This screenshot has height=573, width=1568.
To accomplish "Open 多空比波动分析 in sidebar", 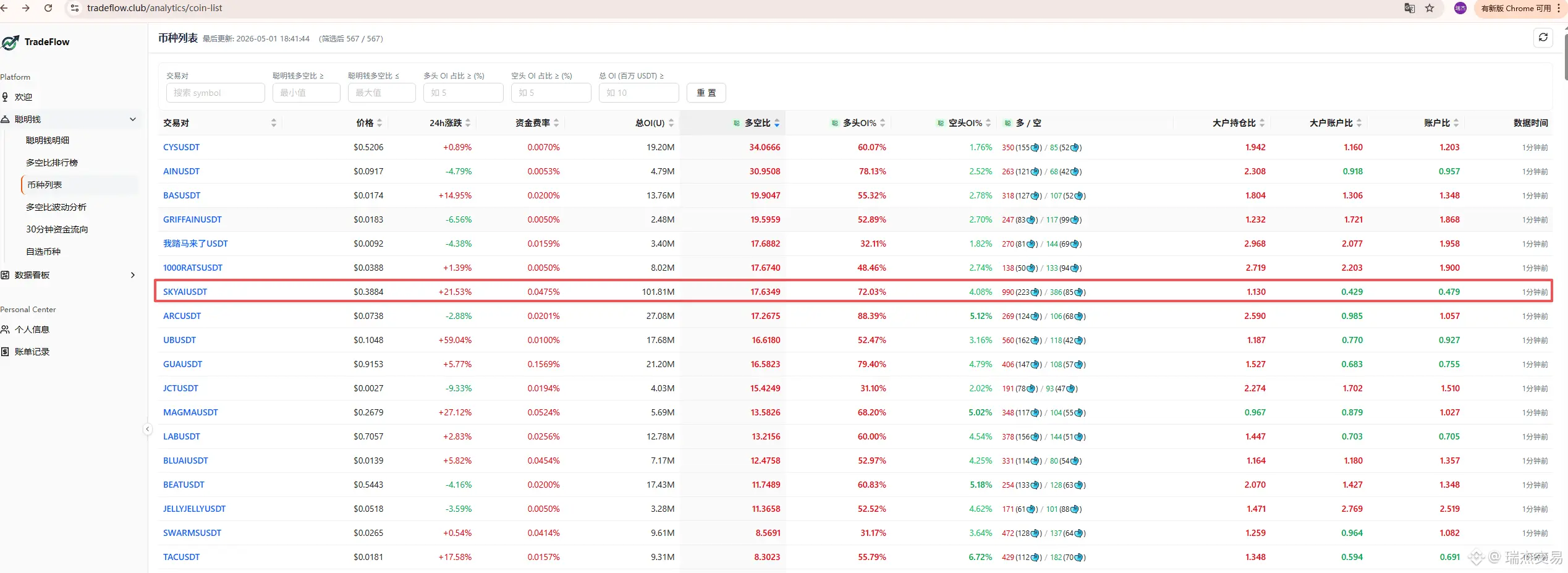I will tap(56, 207).
